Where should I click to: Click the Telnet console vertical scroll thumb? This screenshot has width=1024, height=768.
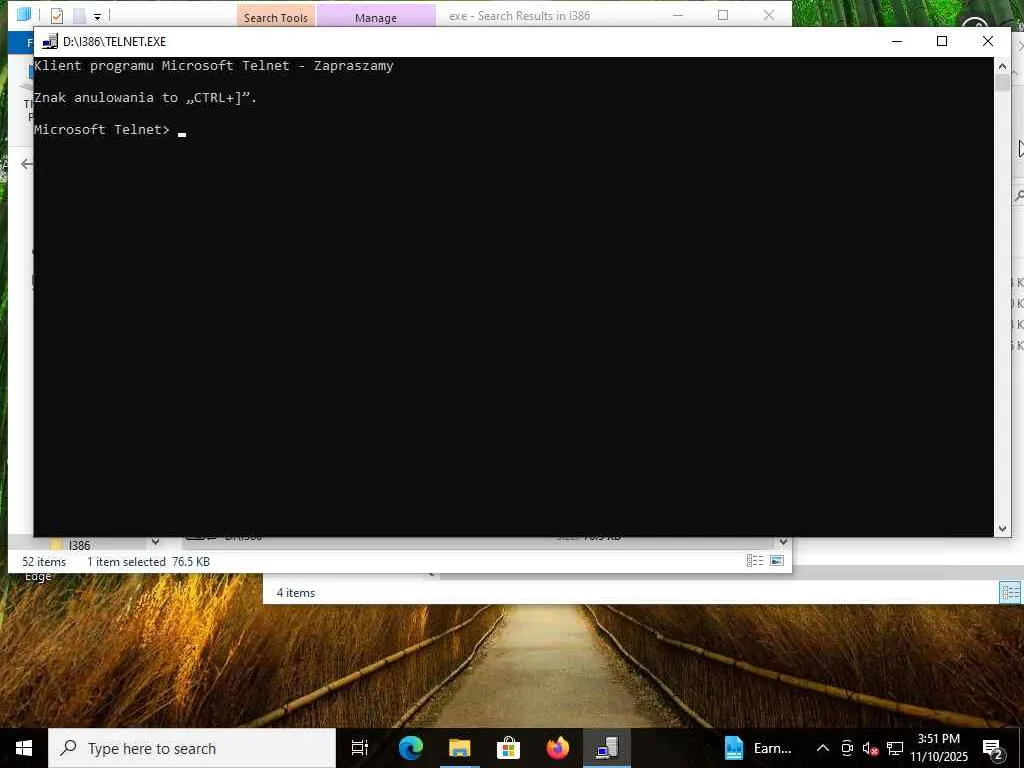[1002, 83]
